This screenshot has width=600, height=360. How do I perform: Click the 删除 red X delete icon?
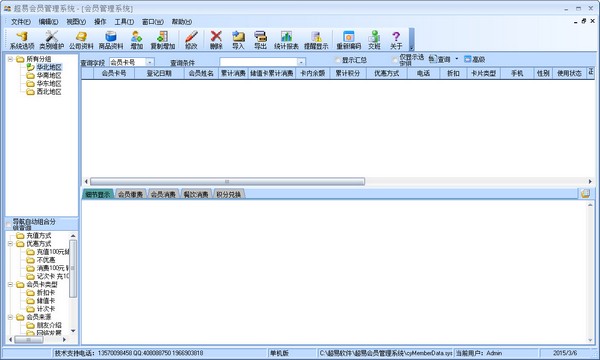(216, 40)
